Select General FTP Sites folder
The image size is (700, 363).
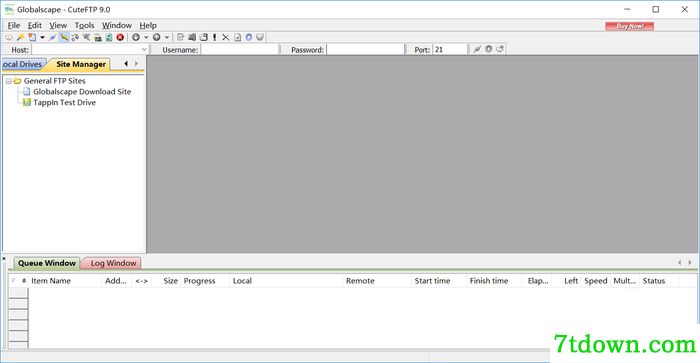click(54, 81)
